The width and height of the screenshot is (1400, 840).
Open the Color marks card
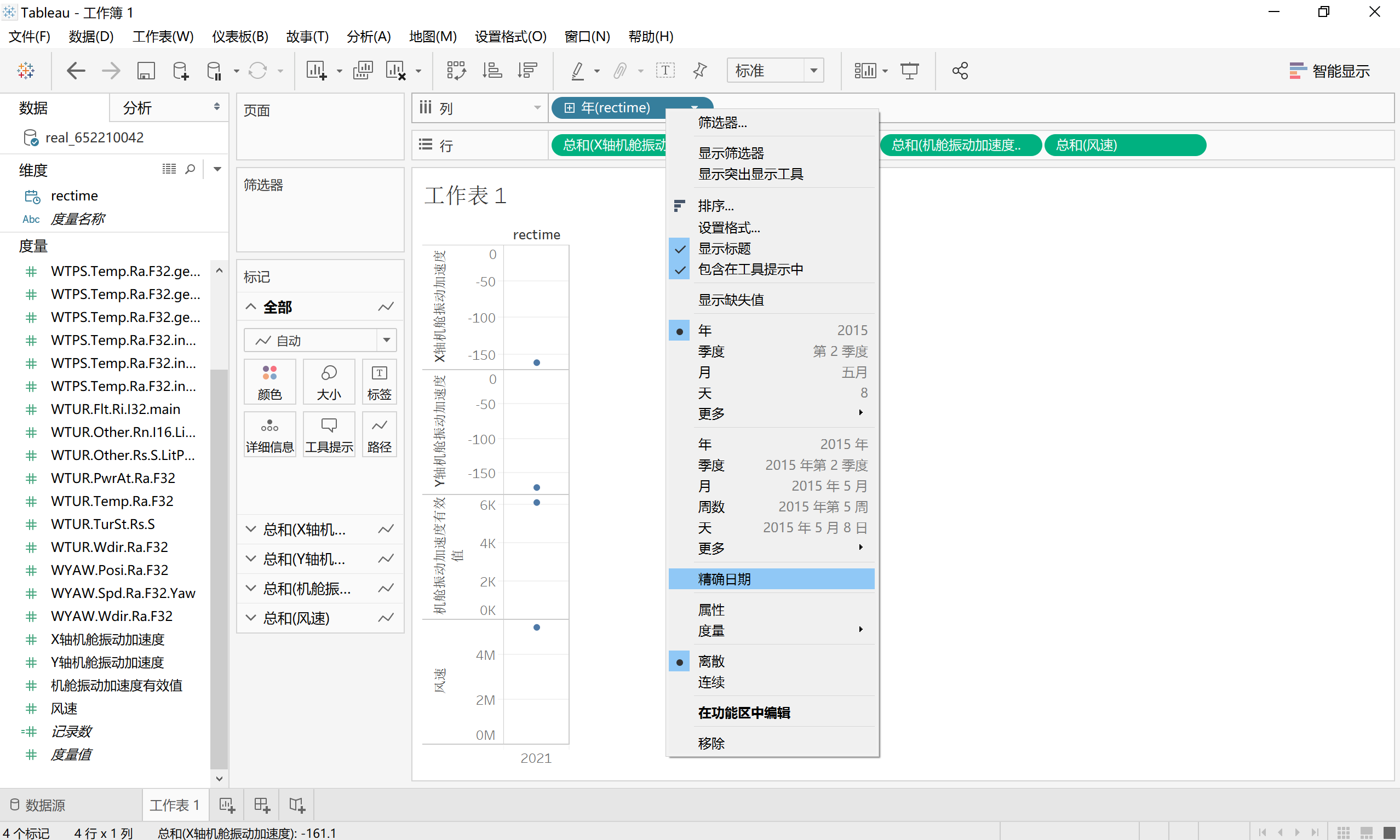(x=269, y=382)
